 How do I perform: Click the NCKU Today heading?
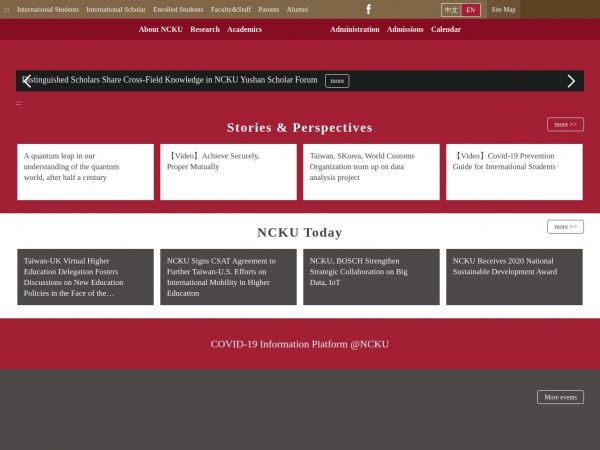pyautogui.click(x=300, y=232)
